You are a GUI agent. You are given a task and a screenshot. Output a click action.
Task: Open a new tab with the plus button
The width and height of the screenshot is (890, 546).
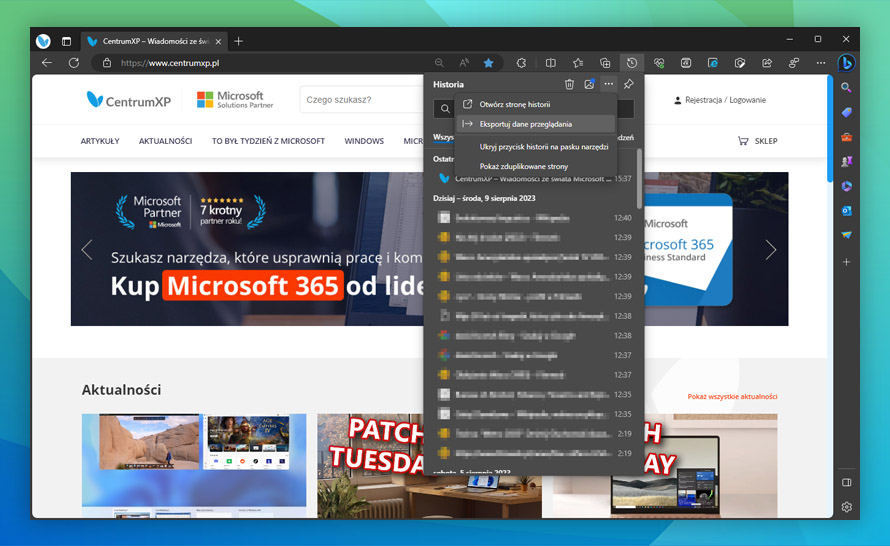coord(238,41)
